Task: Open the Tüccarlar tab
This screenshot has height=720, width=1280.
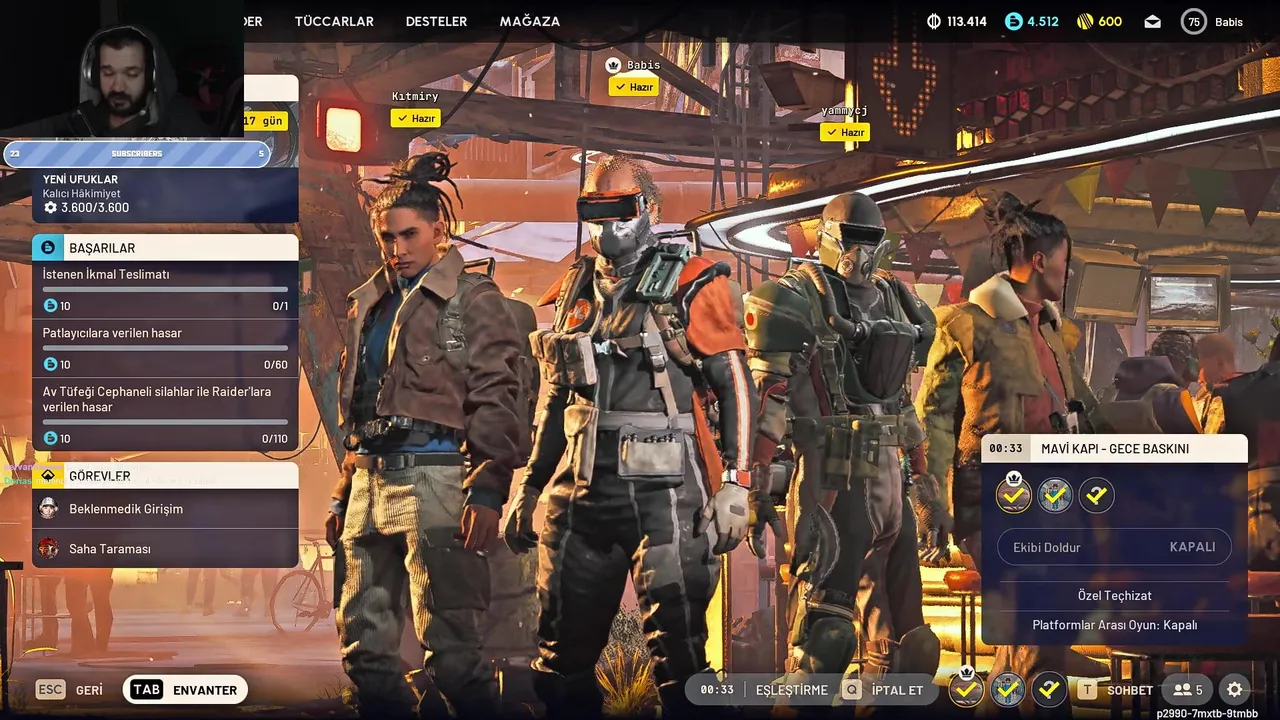Action: coord(334,21)
